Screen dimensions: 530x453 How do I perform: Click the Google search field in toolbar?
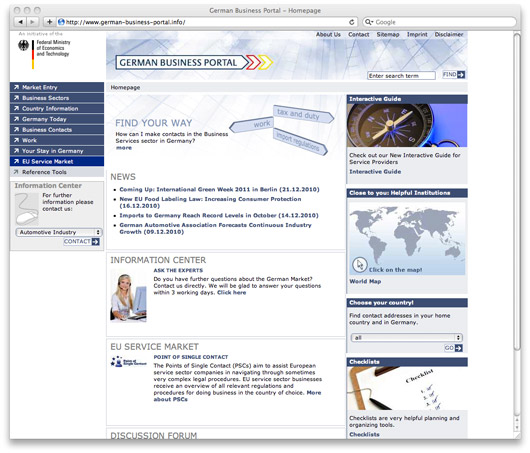click(439, 22)
